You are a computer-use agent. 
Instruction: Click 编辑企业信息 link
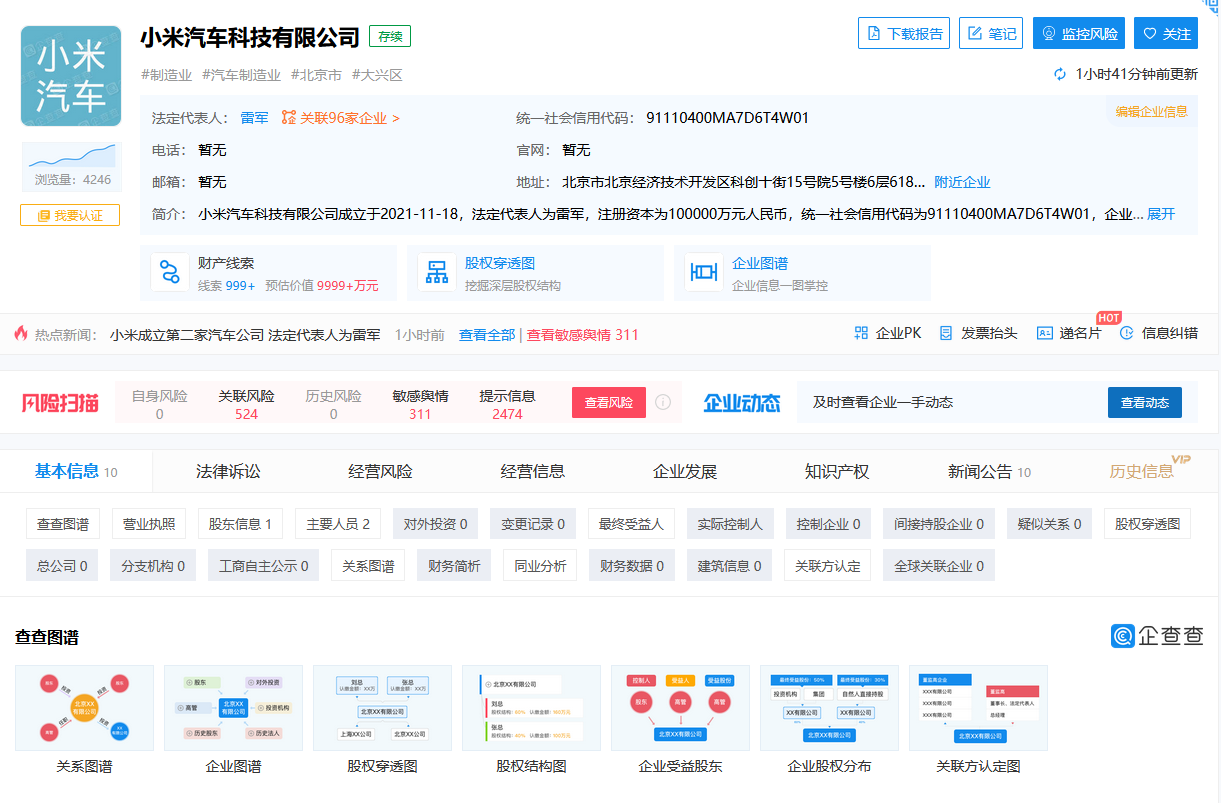(1152, 111)
